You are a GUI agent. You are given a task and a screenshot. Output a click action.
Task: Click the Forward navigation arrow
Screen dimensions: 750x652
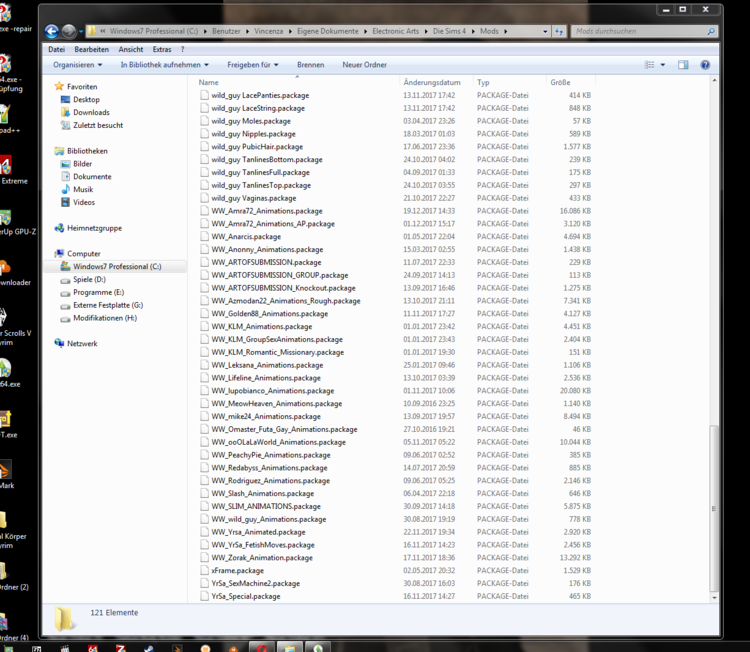tap(69, 32)
